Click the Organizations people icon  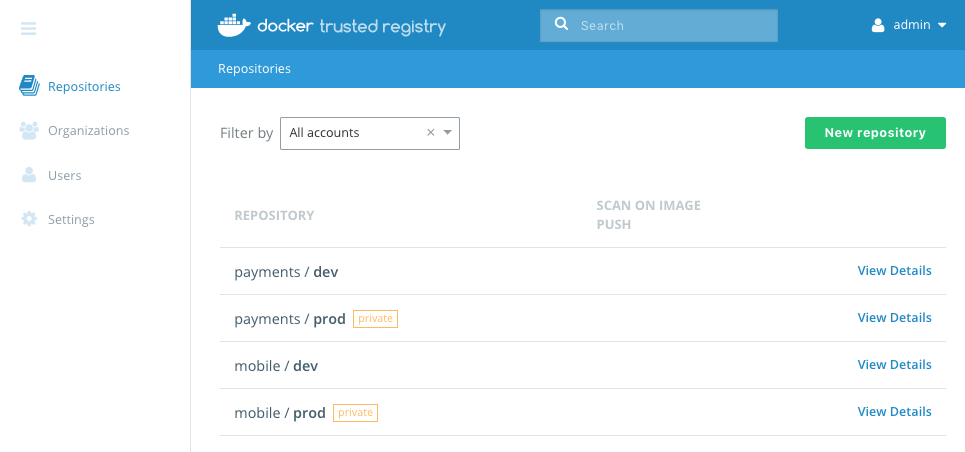pos(29,130)
